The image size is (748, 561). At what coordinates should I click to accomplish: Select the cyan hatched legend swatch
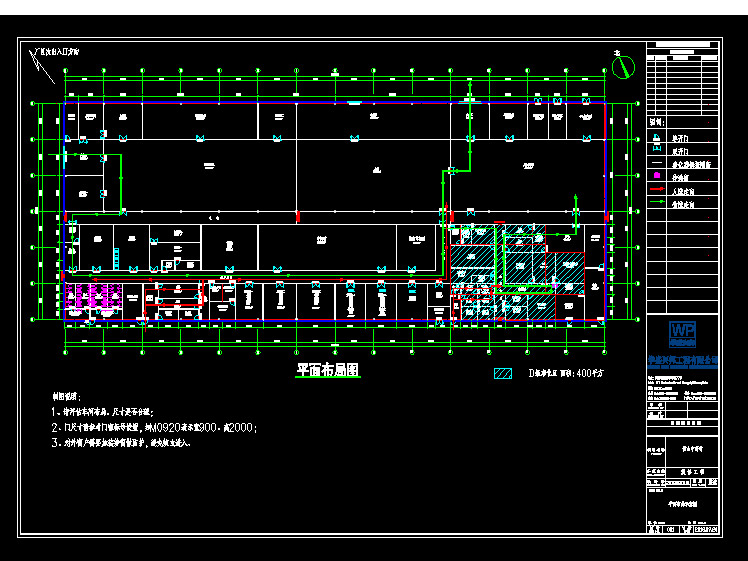(x=504, y=373)
